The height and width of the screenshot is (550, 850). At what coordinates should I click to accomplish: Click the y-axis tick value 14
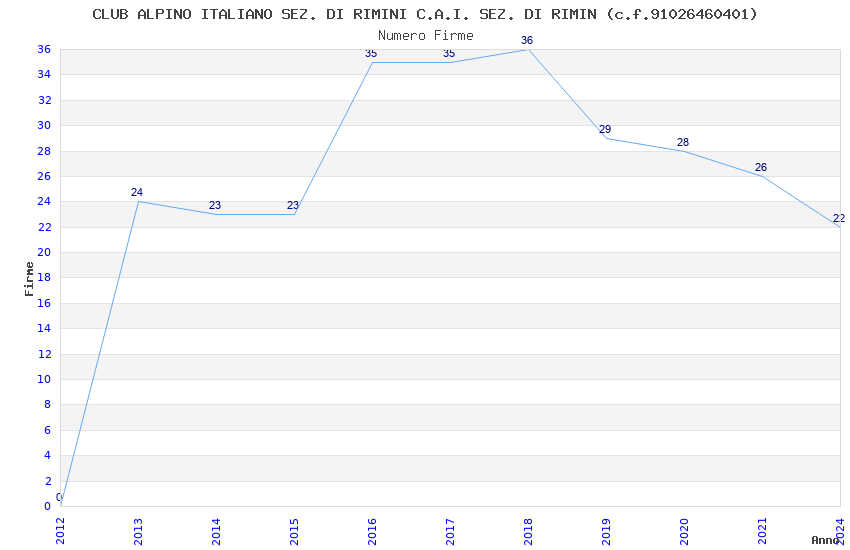[44, 328]
